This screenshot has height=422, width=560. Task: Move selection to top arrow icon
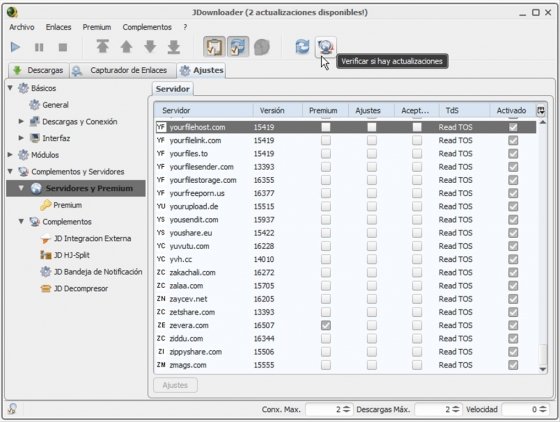point(102,46)
